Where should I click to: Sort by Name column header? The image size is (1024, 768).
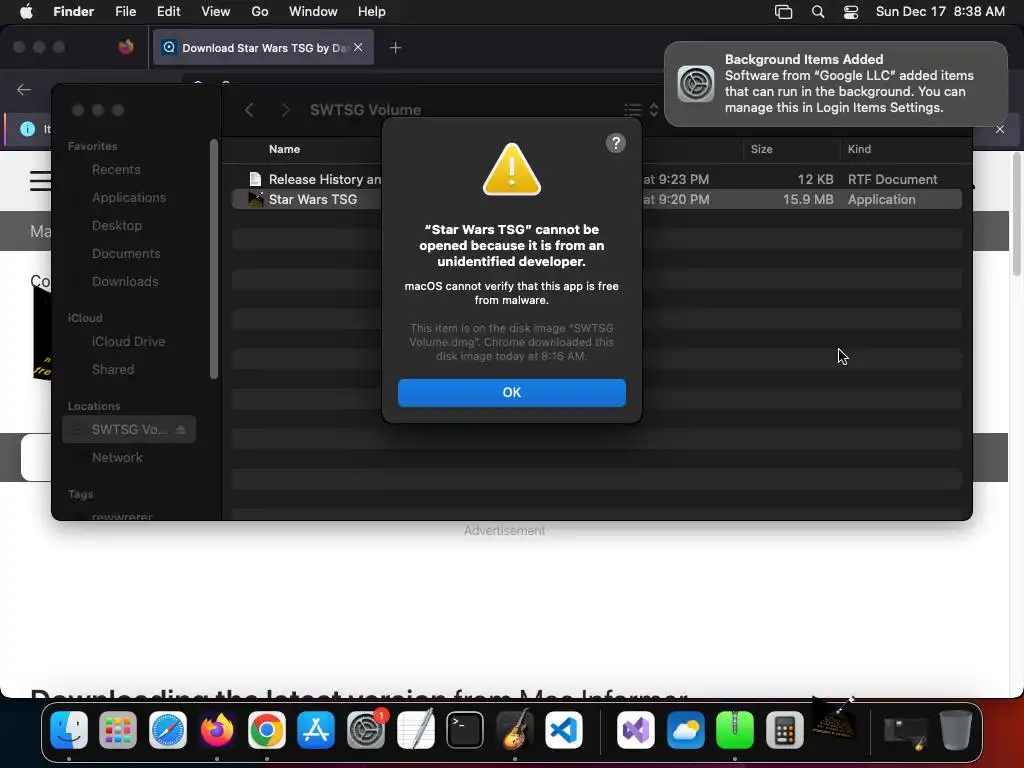click(x=284, y=149)
